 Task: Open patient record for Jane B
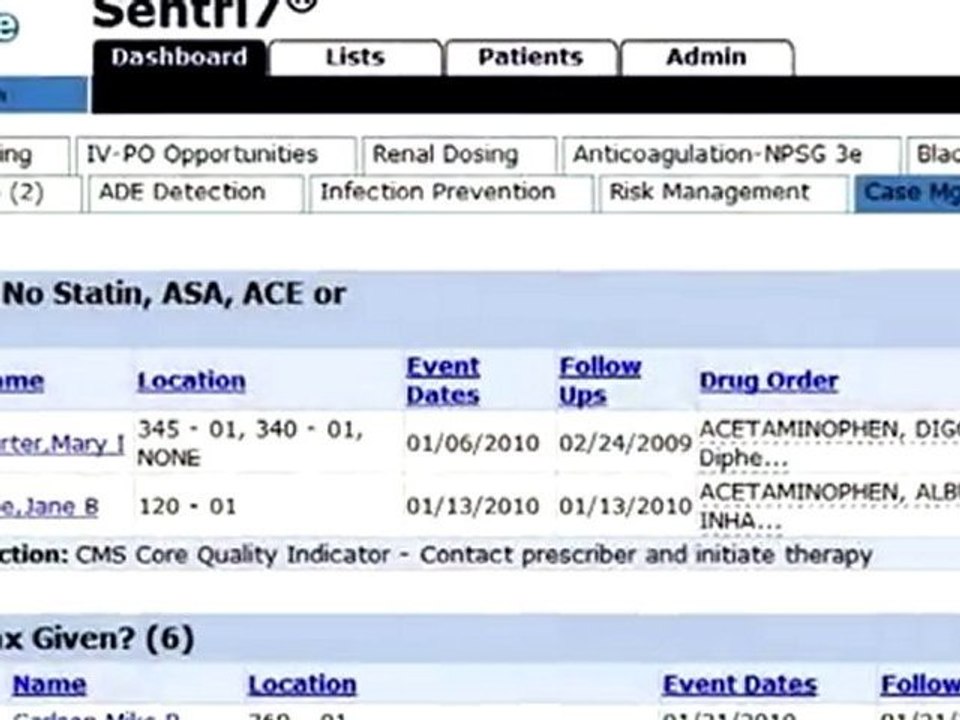pos(49,507)
